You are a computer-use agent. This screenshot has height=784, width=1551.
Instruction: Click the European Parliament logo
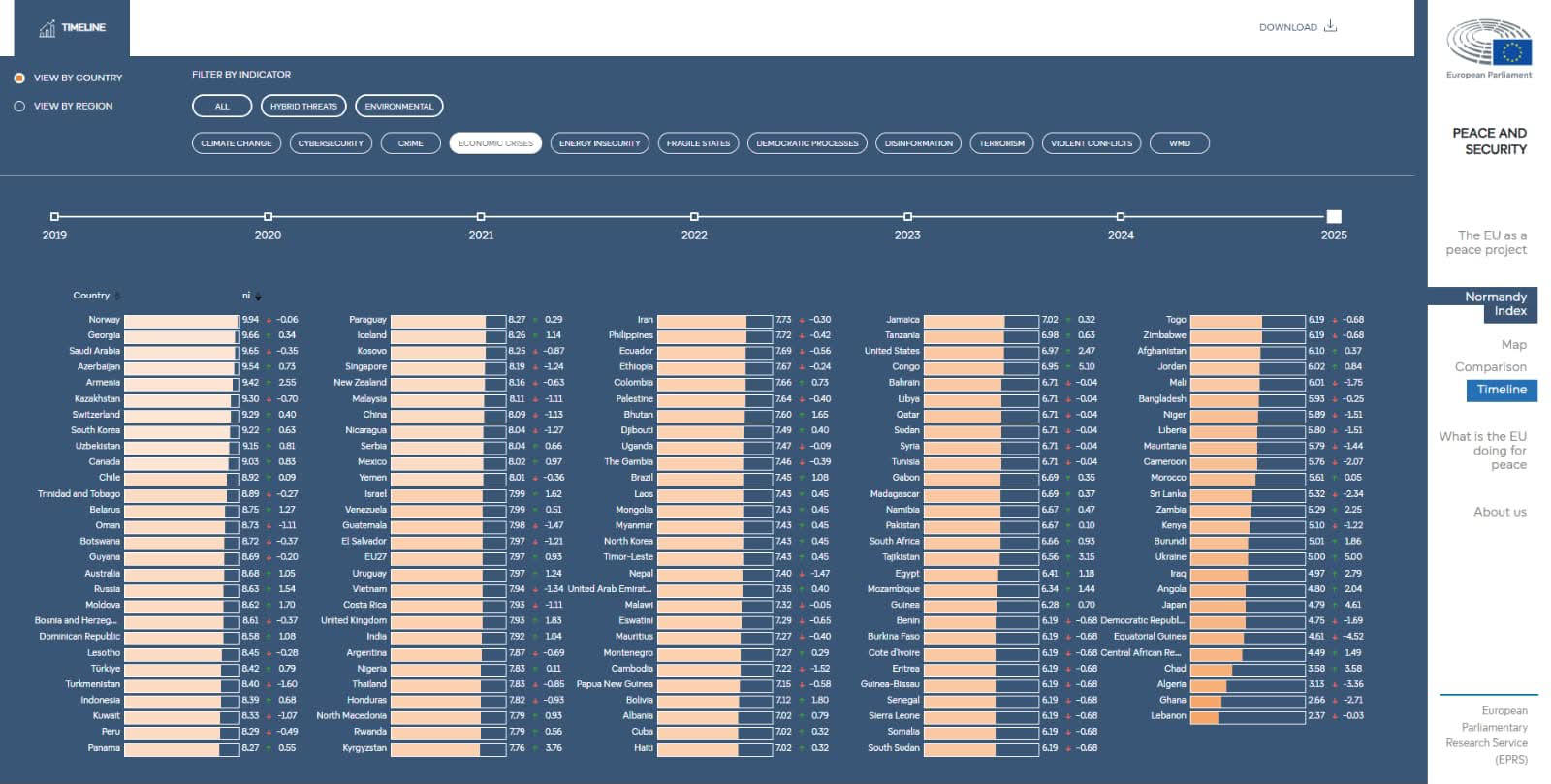pos(1489,47)
